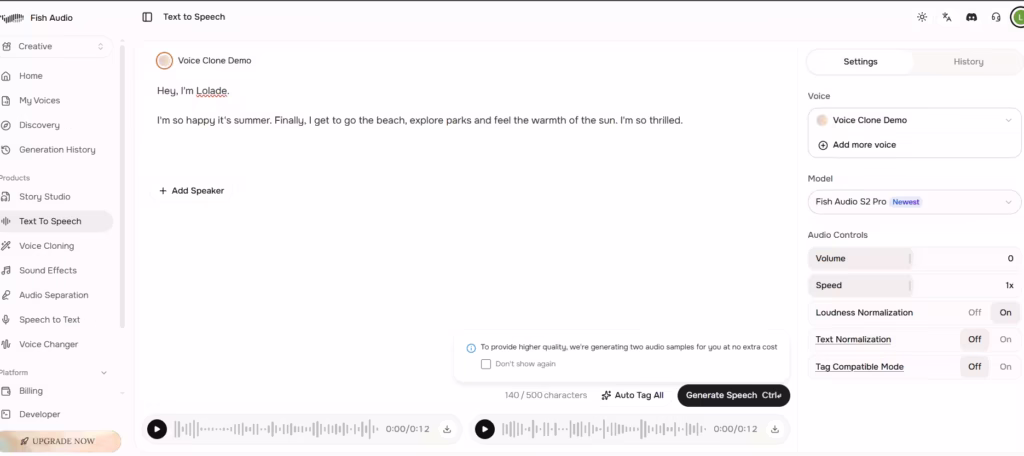Open the language translate icon
The image size is (1024, 456).
pyautogui.click(x=946, y=17)
